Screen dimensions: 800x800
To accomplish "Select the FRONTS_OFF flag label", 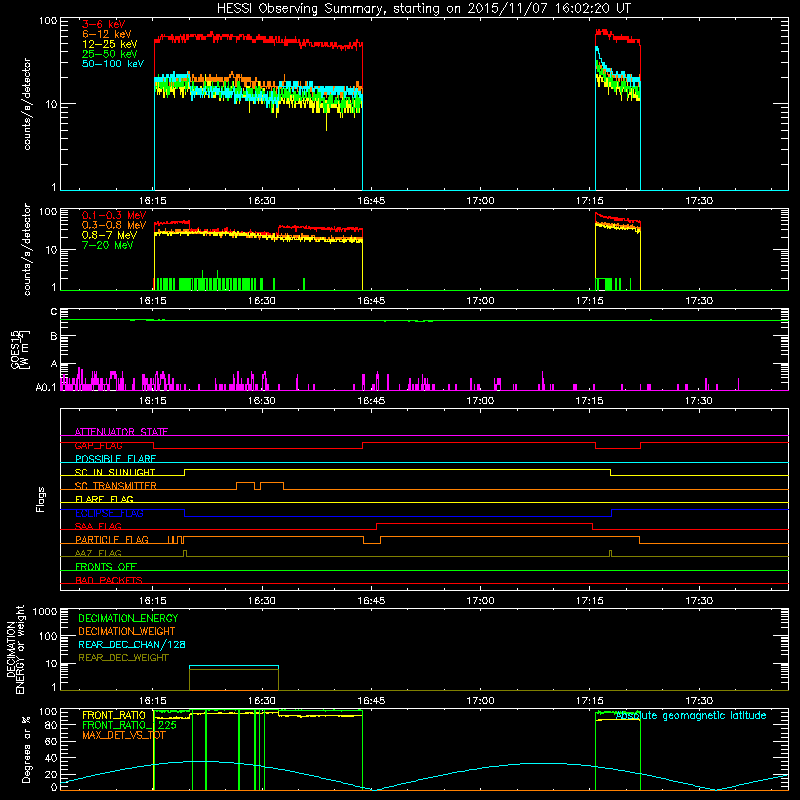I will pyautogui.click(x=106, y=567).
